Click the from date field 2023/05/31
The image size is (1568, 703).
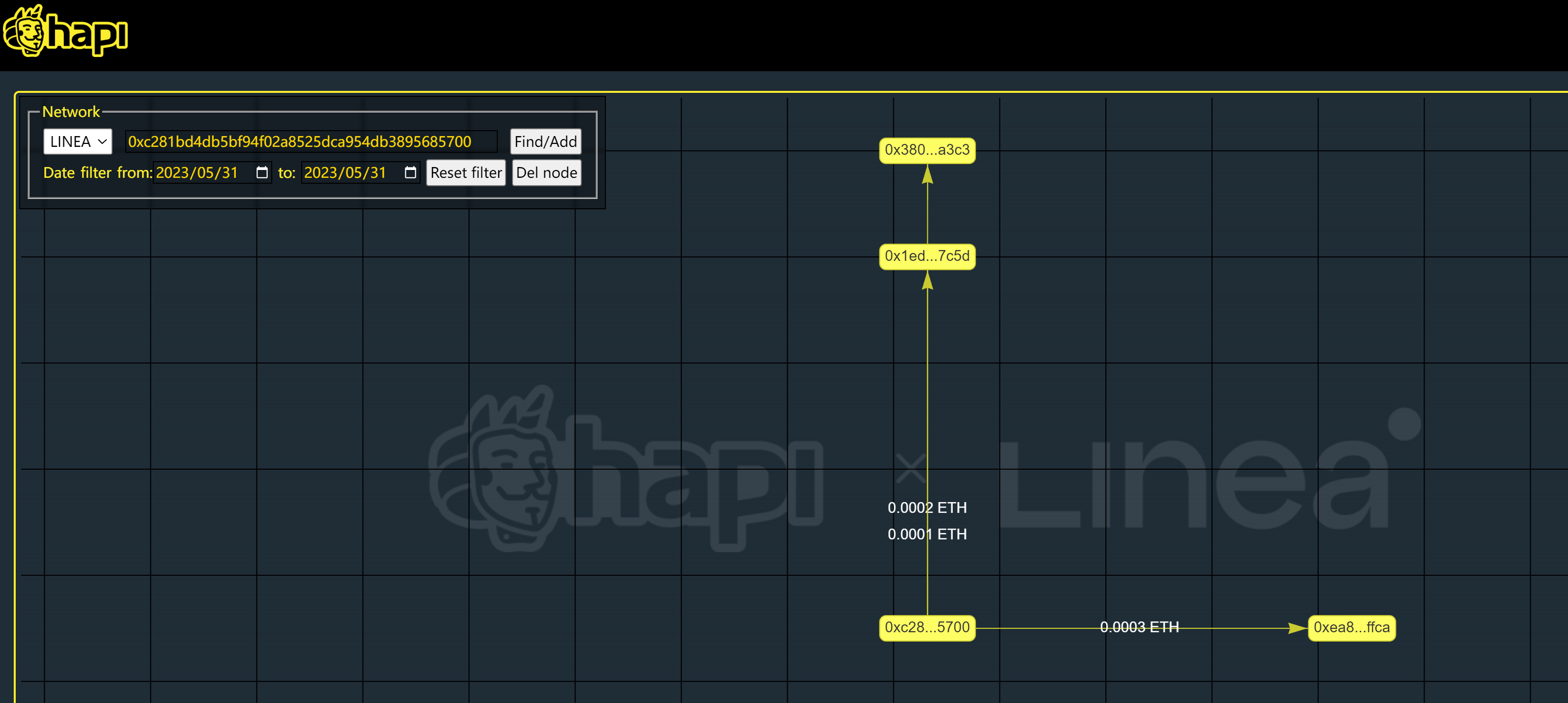click(x=212, y=173)
